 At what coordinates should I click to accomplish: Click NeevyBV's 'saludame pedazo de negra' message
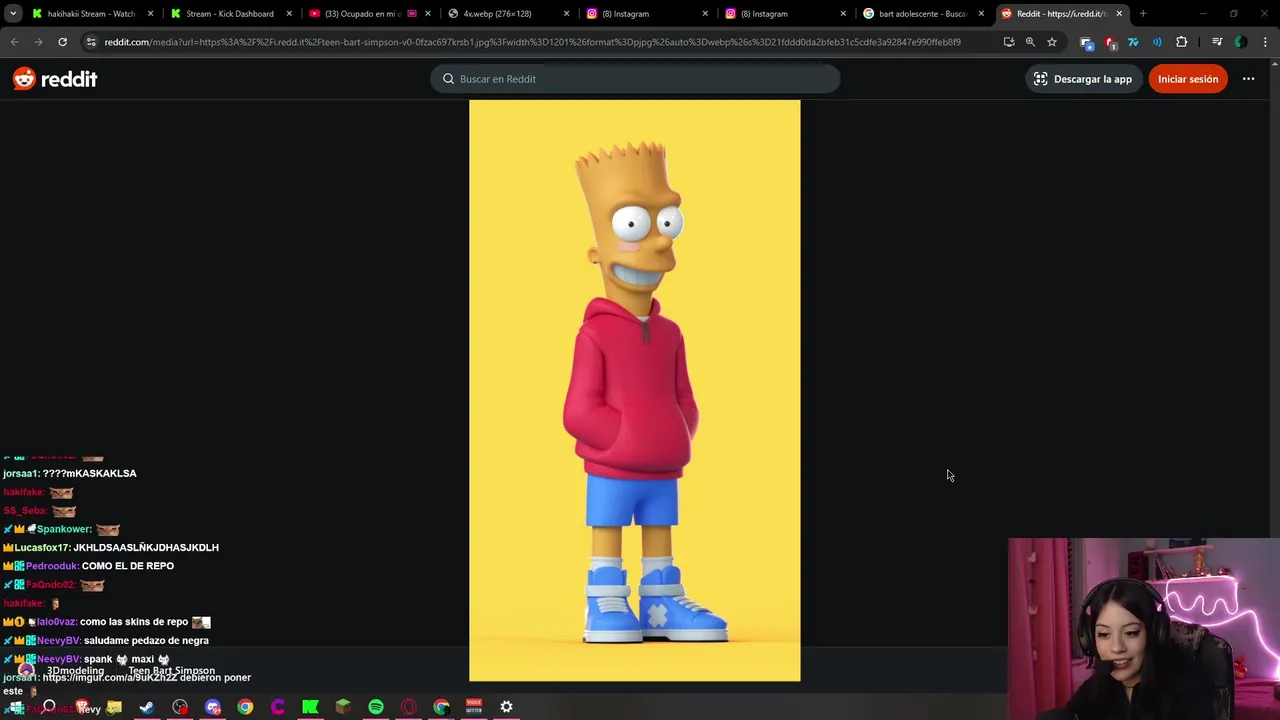(146, 640)
